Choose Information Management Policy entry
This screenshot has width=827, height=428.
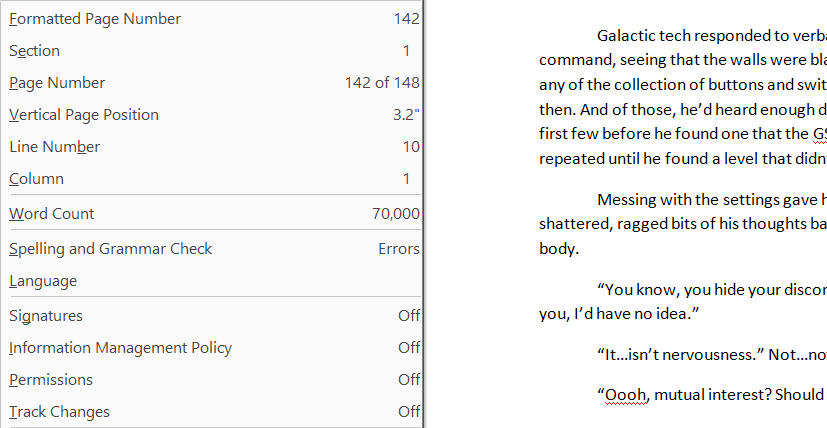click(120, 348)
